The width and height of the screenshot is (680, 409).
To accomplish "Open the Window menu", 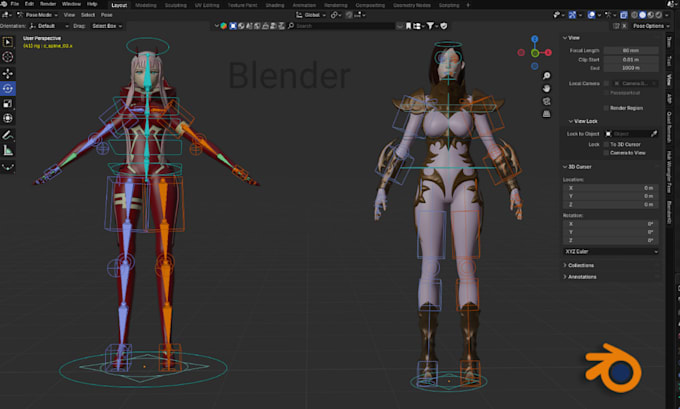I will (71, 4).
